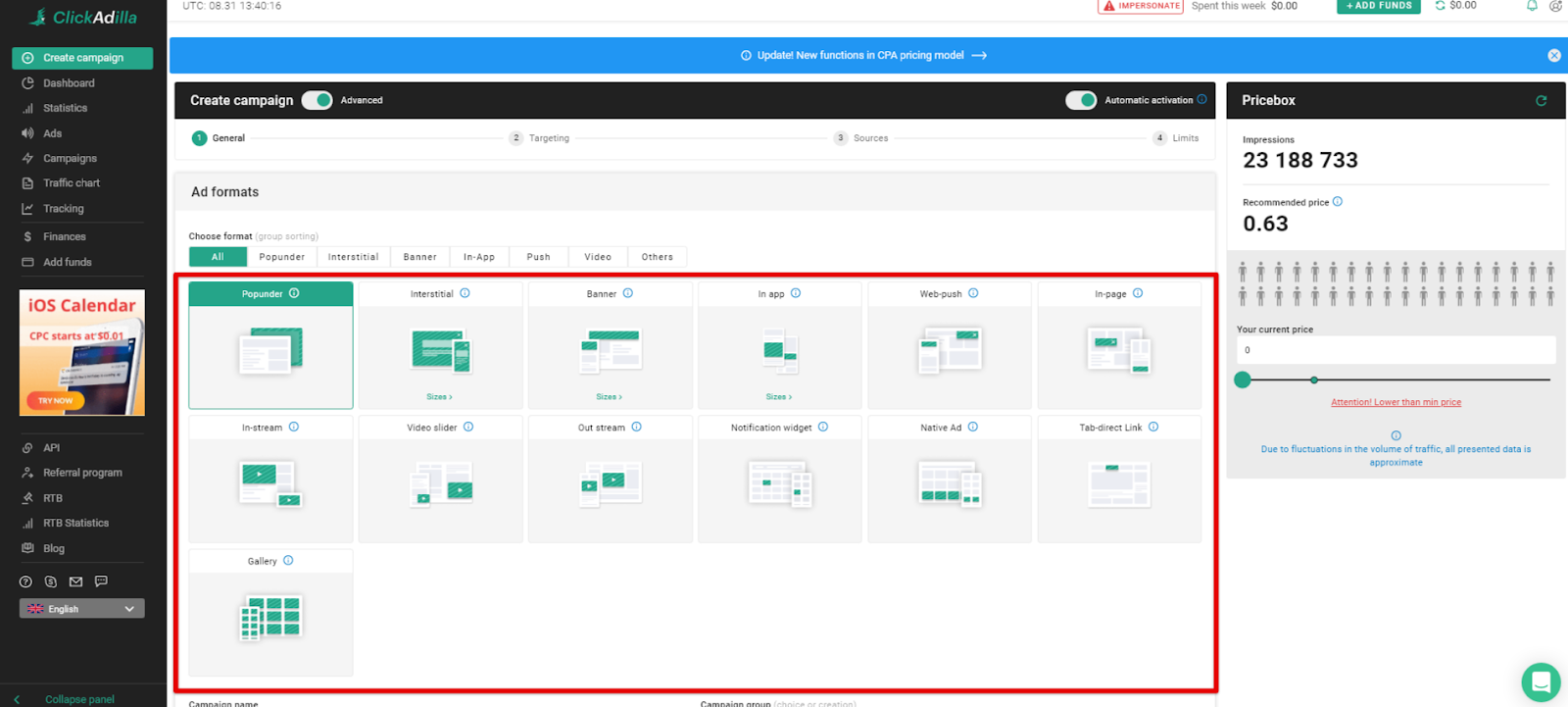The height and width of the screenshot is (707, 1568).
Task: Click the help question mark icon in sidebar
Action: [26, 581]
